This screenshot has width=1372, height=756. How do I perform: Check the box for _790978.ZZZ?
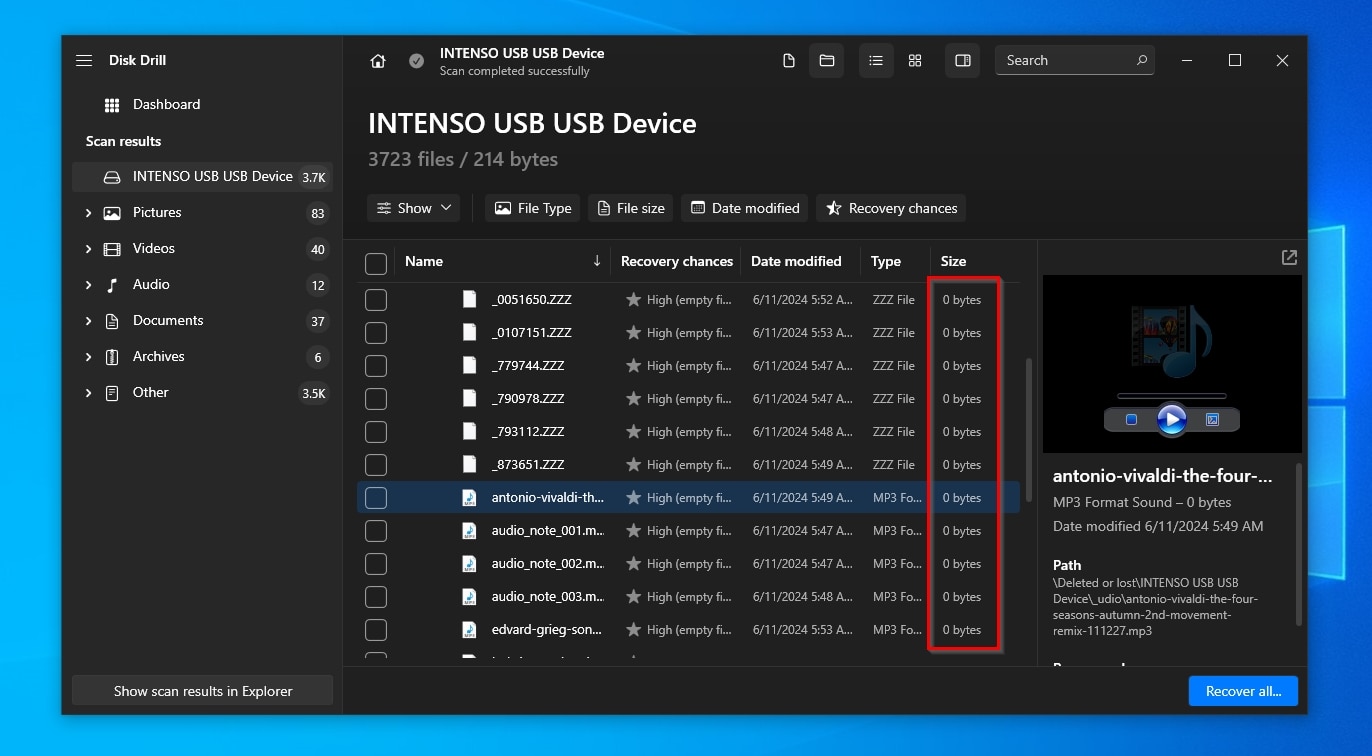(376, 399)
